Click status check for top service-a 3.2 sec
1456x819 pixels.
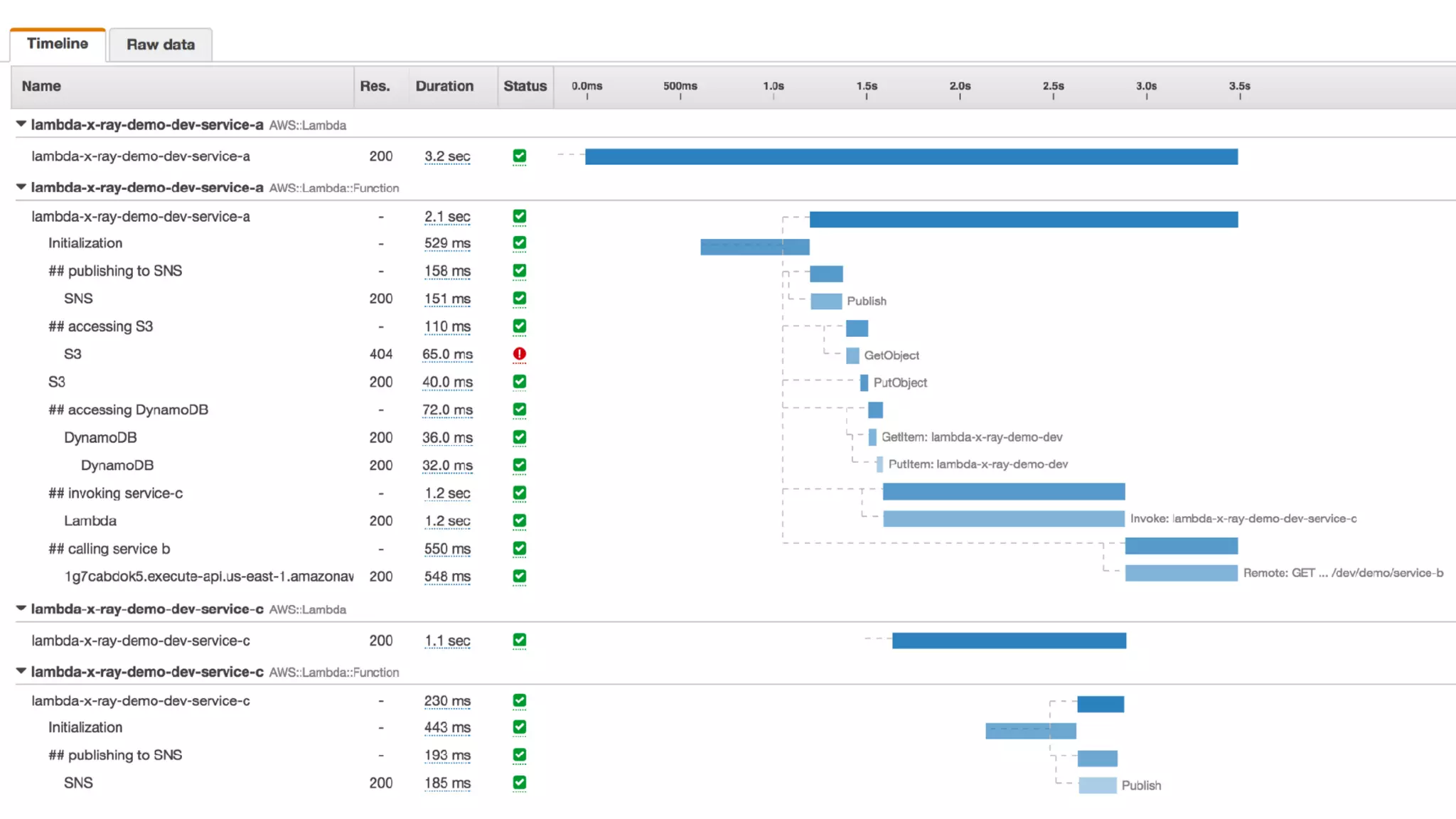click(520, 156)
